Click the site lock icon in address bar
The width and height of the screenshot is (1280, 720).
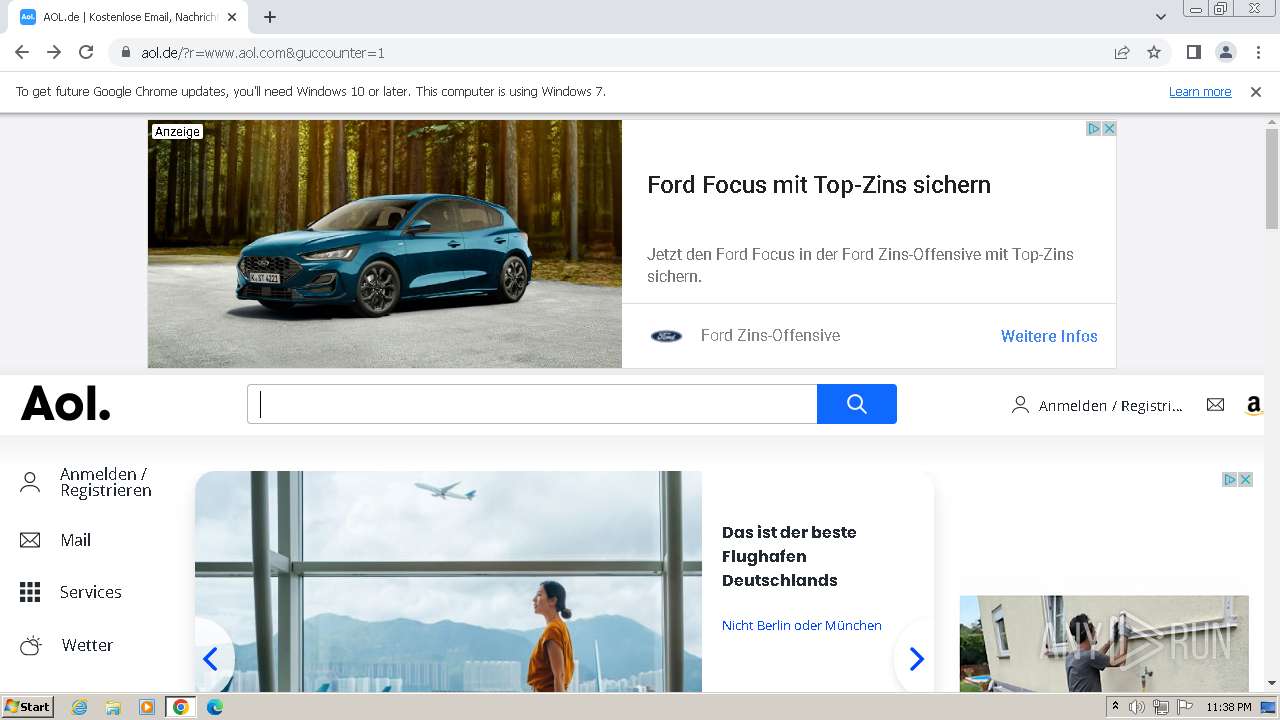click(125, 53)
